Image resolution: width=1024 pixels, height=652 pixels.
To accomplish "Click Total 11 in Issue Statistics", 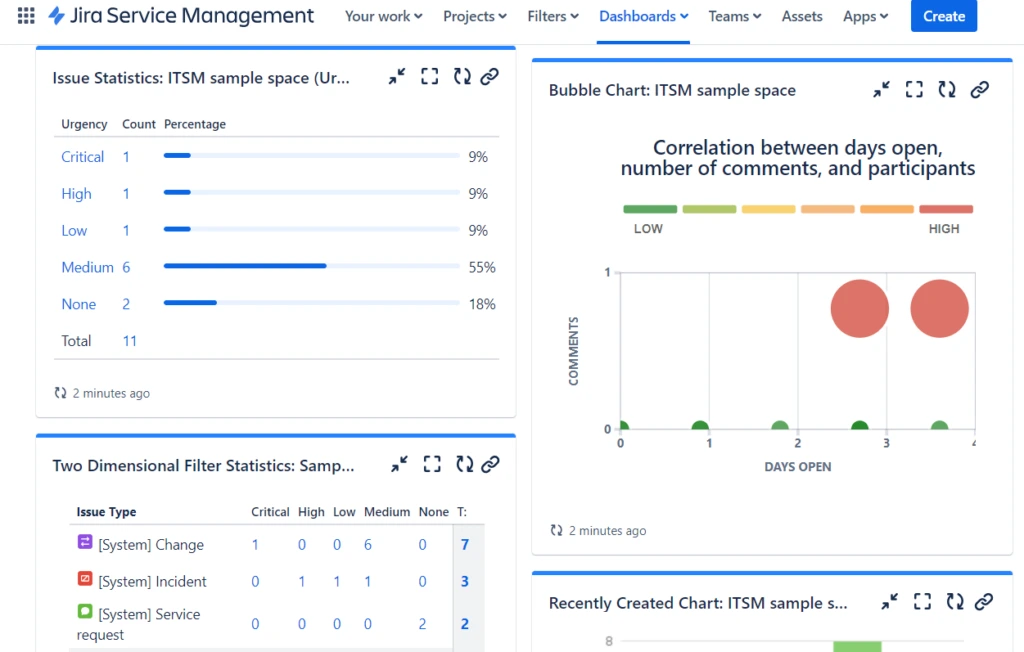I will (x=129, y=340).
